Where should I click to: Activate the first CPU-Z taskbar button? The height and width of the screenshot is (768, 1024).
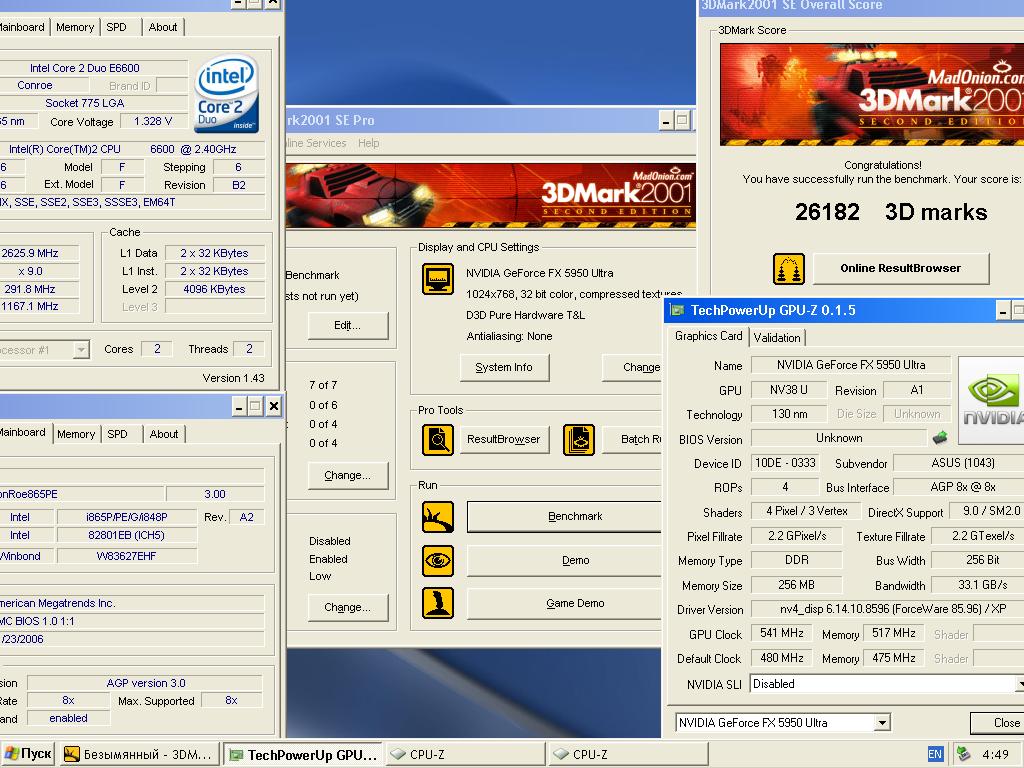pyautogui.click(x=465, y=754)
